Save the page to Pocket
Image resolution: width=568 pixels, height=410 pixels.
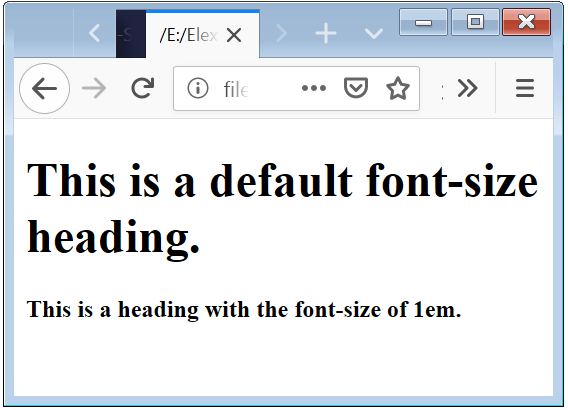pyautogui.click(x=356, y=88)
